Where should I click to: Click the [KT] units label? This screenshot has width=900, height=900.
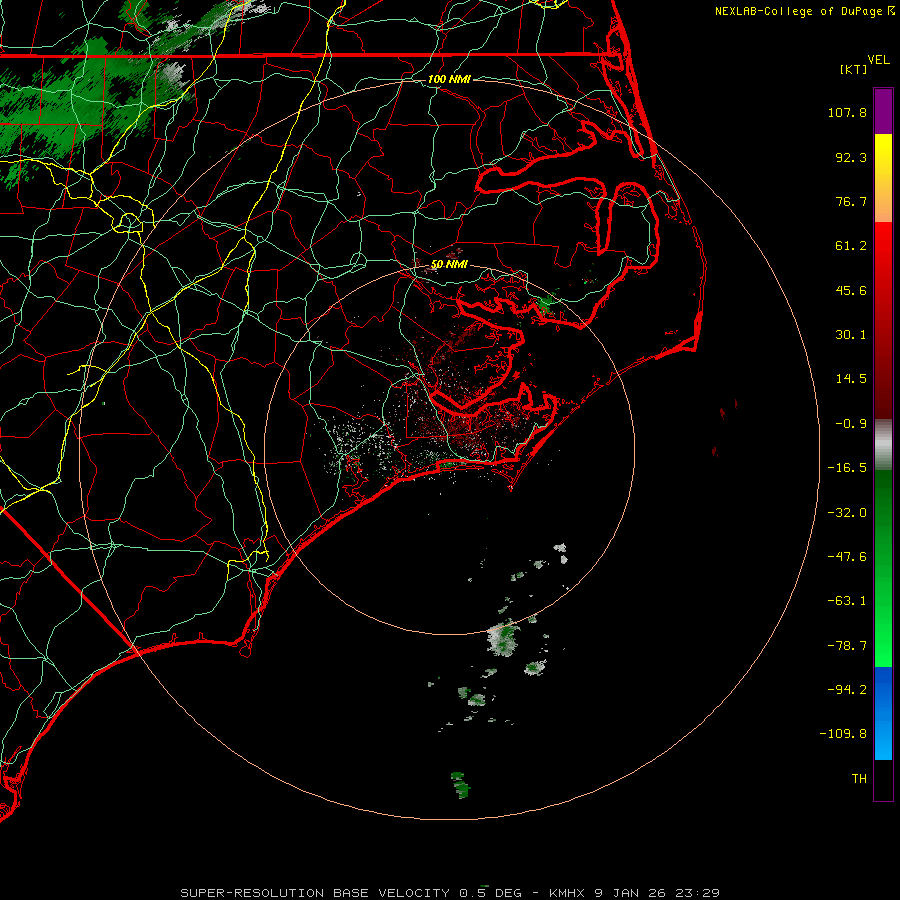click(854, 69)
